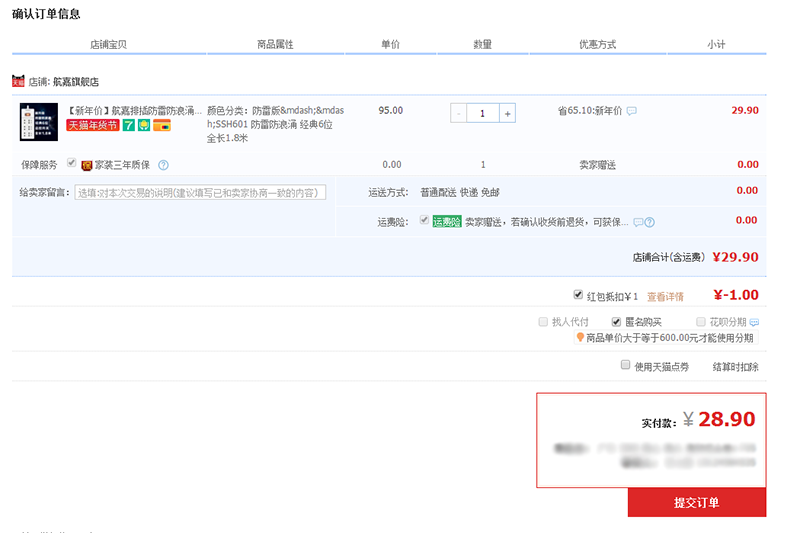Click the ¥29.90 store total amount
This screenshot has height=533, width=800.
tap(735, 257)
